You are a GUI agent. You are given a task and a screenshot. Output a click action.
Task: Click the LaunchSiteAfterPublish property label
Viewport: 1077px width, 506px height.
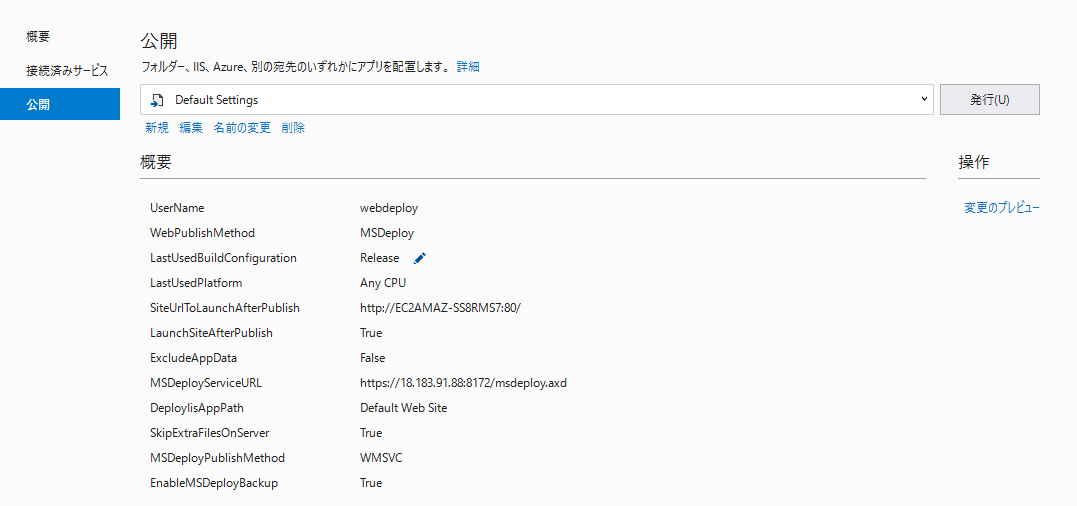point(212,333)
